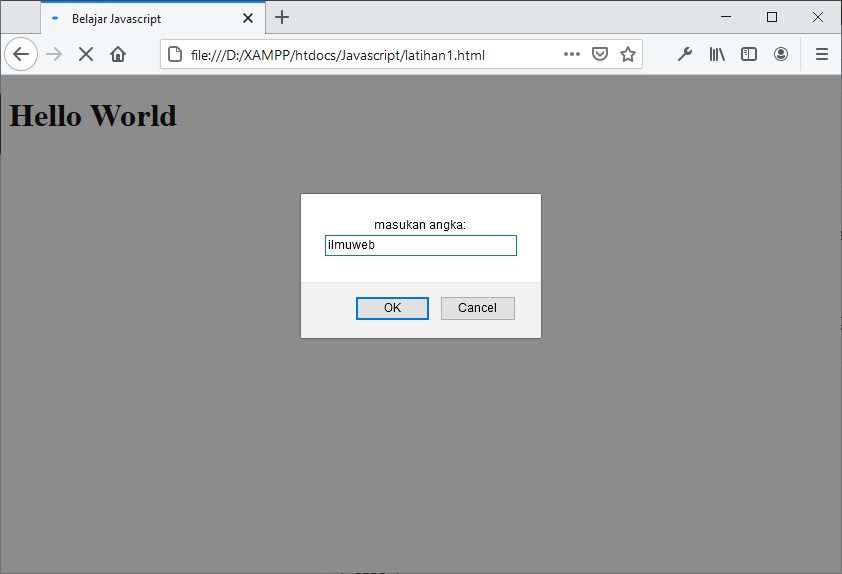Cancel the masukan angka prompt

[x=477, y=308]
